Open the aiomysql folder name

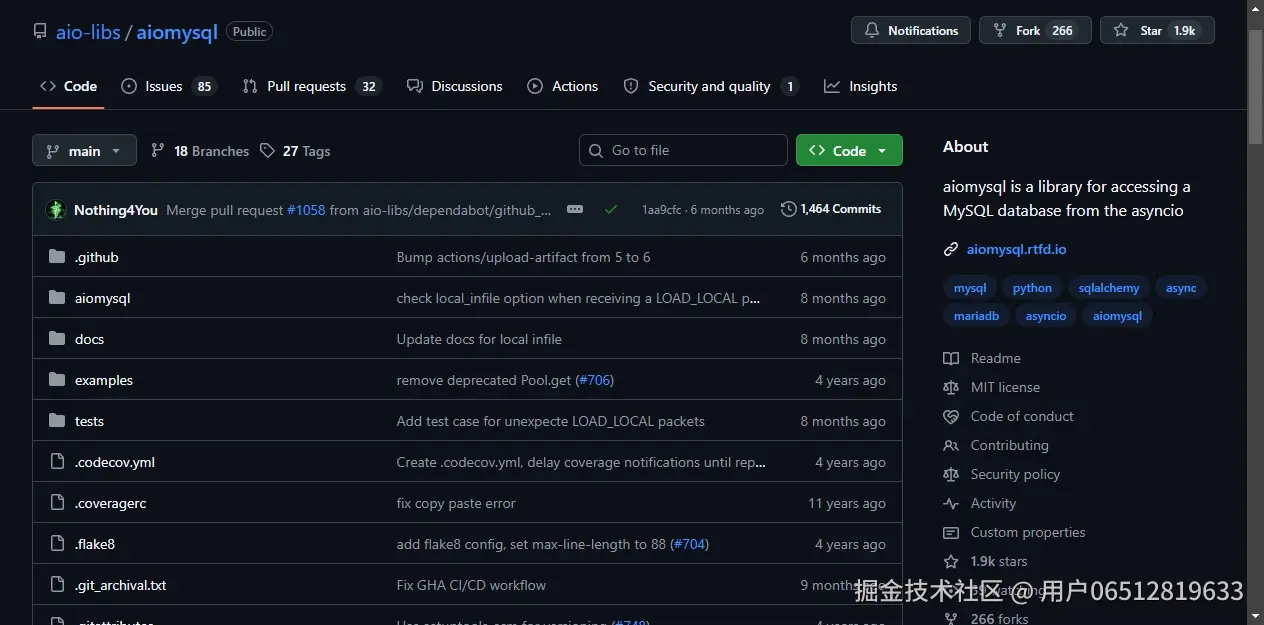(x=103, y=298)
